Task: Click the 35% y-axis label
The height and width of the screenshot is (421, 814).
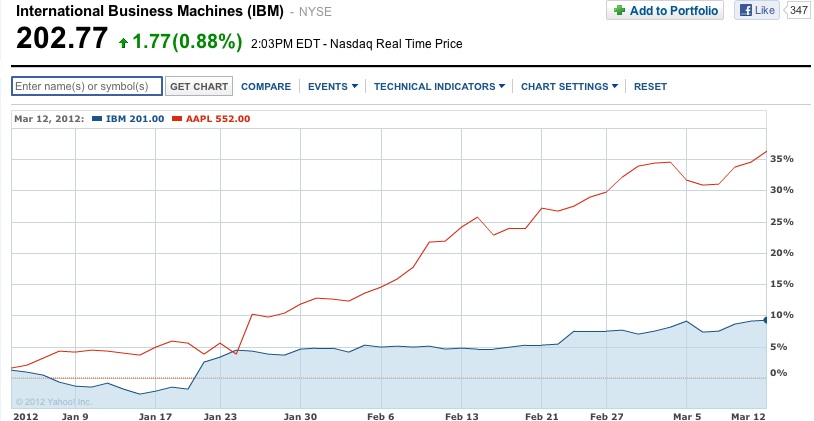Action: 781,159
